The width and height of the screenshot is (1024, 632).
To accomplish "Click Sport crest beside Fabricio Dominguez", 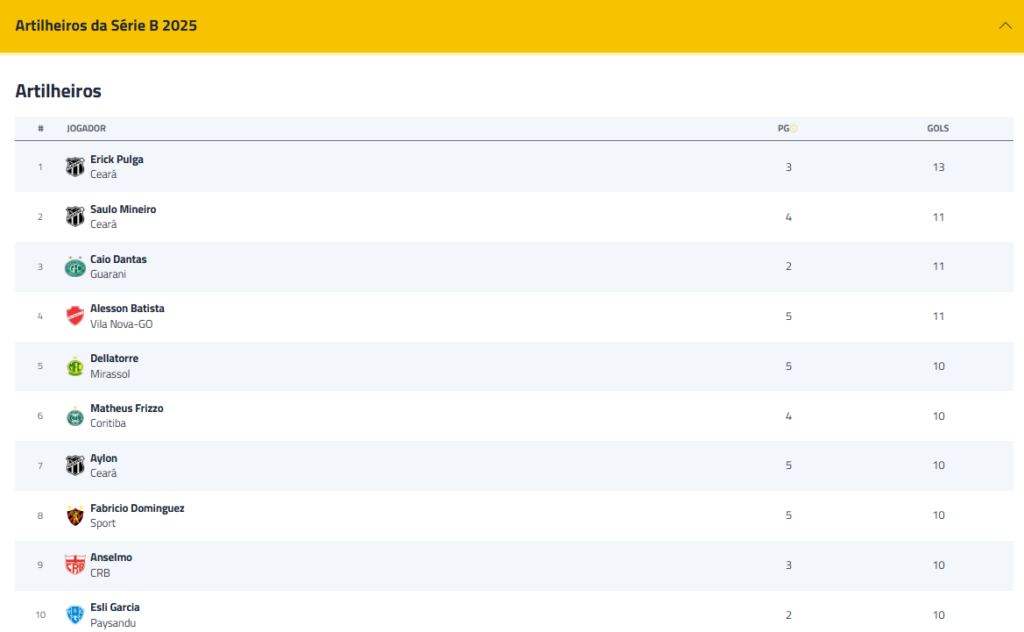I will click(x=75, y=515).
